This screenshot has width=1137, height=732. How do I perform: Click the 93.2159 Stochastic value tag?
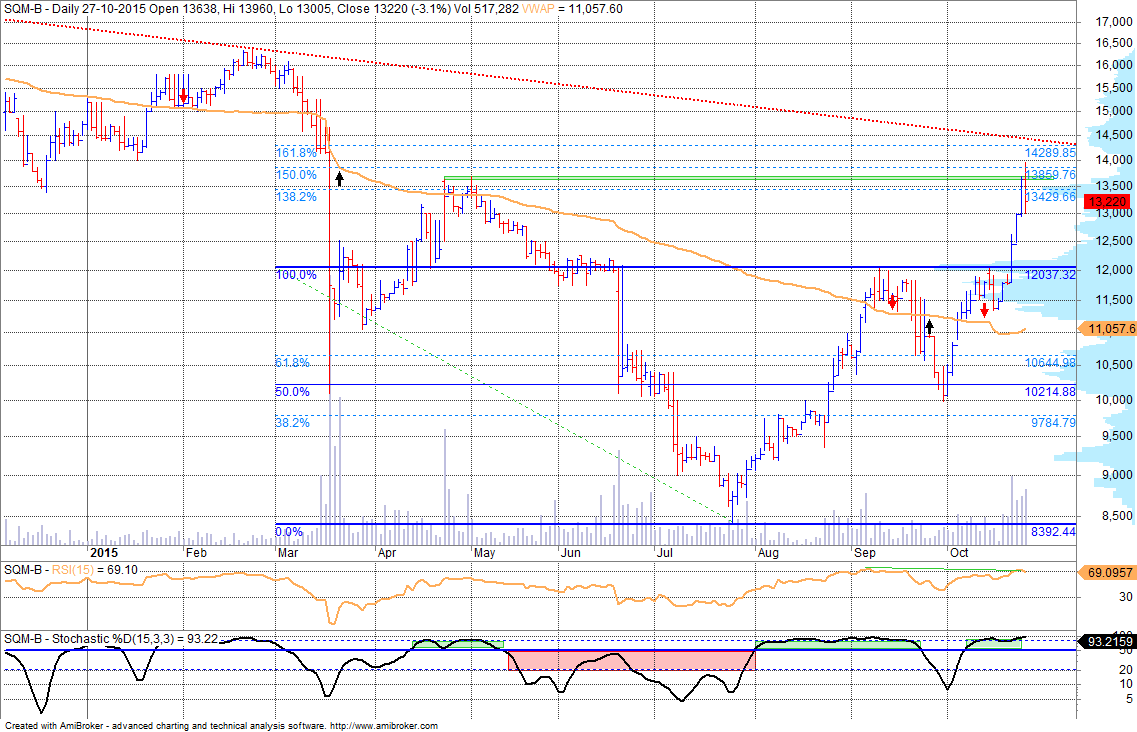coord(1108,642)
